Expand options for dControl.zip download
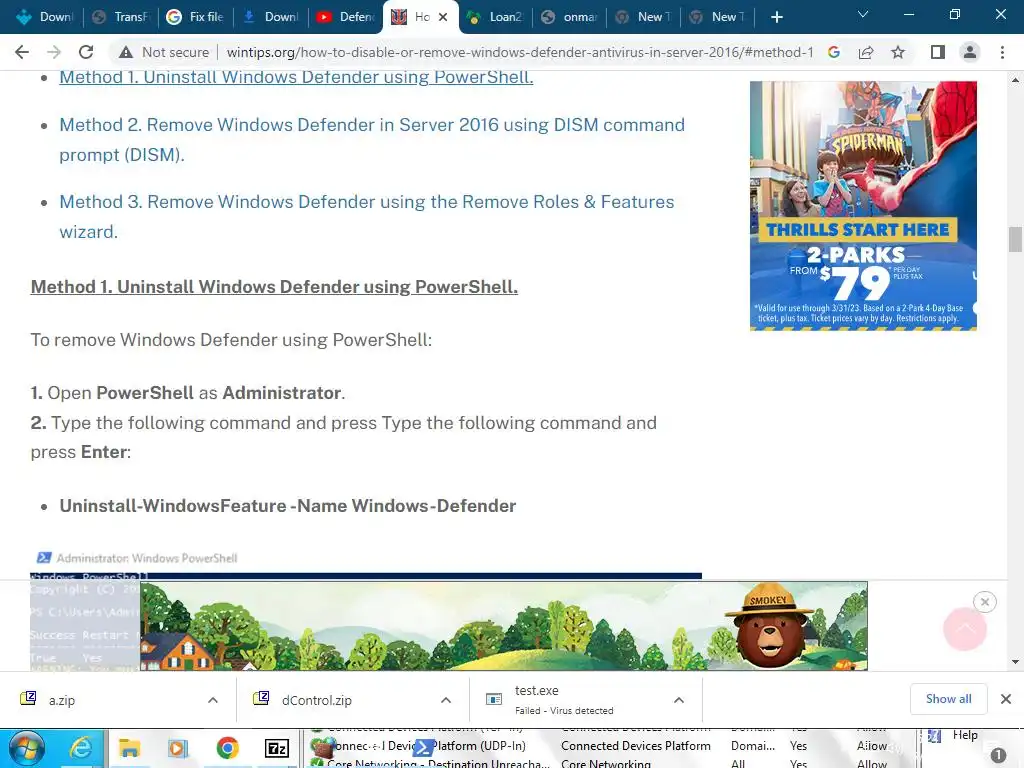This screenshot has height=768, width=1024. pos(446,700)
